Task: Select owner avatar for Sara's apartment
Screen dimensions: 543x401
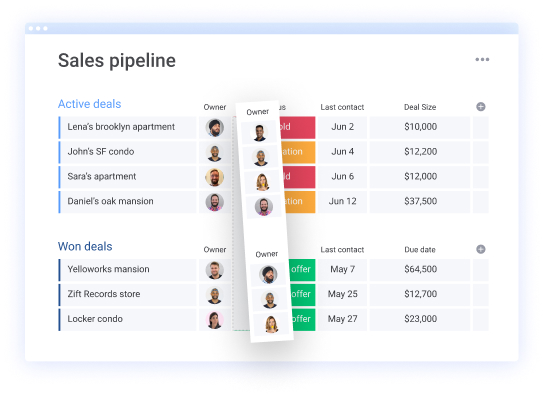Action: [x=214, y=177]
